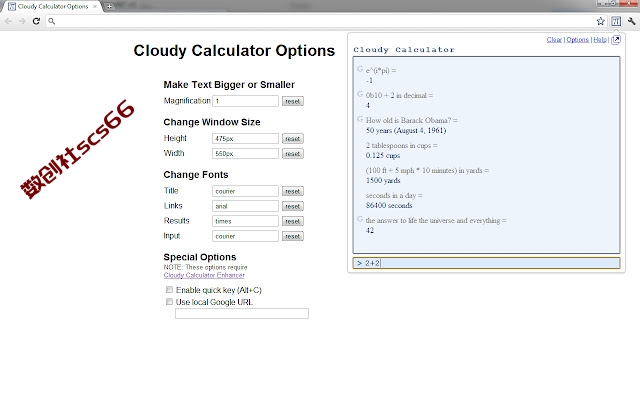Image resolution: width=640 pixels, height=400 pixels.
Task: Click the result '50 years (August 4, 1961)'
Action: [406, 131]
